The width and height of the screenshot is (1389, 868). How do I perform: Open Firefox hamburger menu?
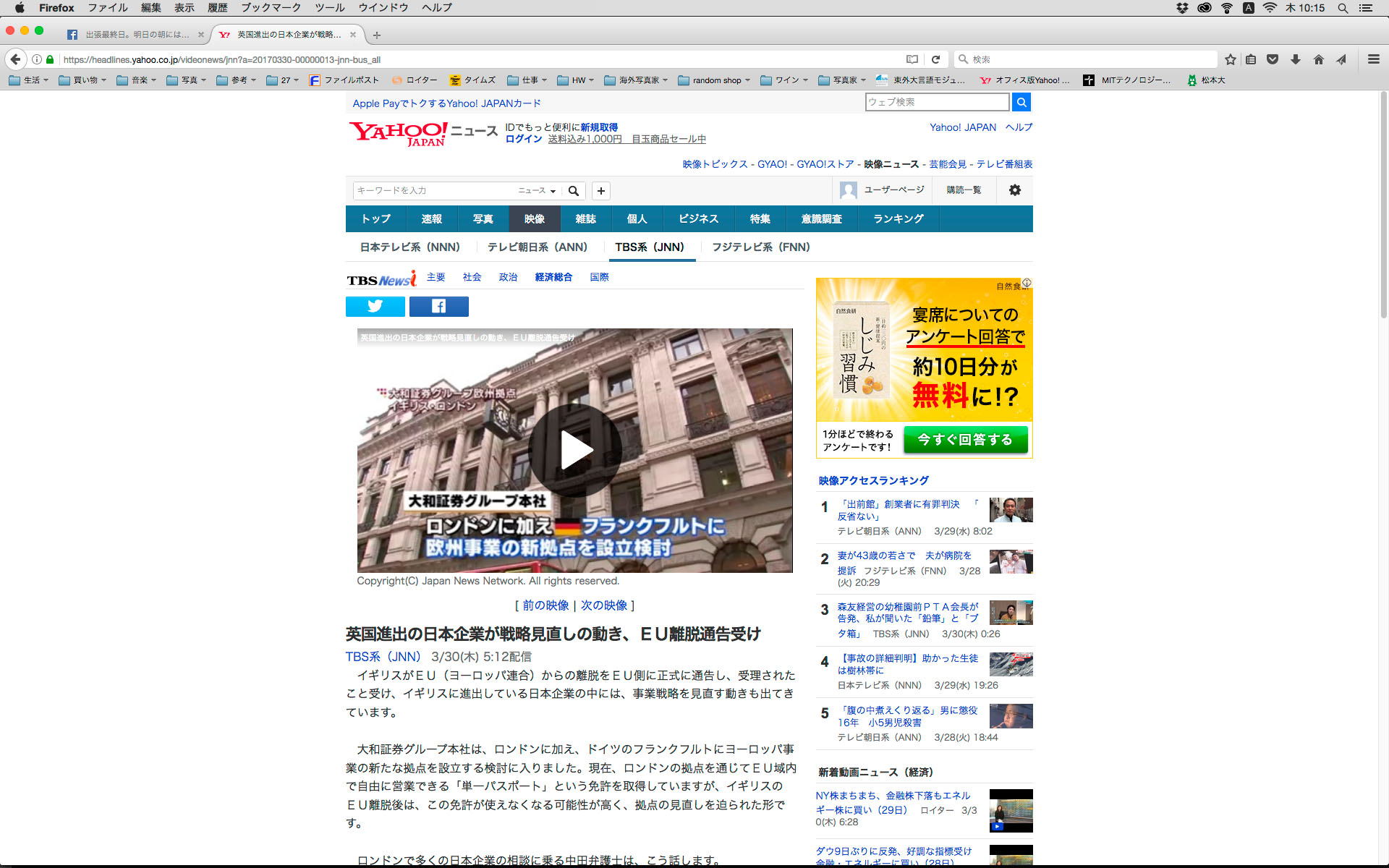pyautogui.click(x=1373, y=59)
